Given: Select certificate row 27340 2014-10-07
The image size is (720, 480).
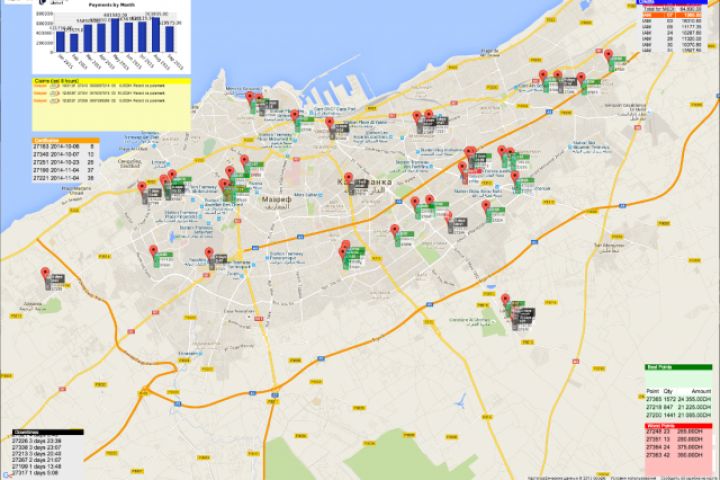Looking at the screenshot, I should 64,154.
